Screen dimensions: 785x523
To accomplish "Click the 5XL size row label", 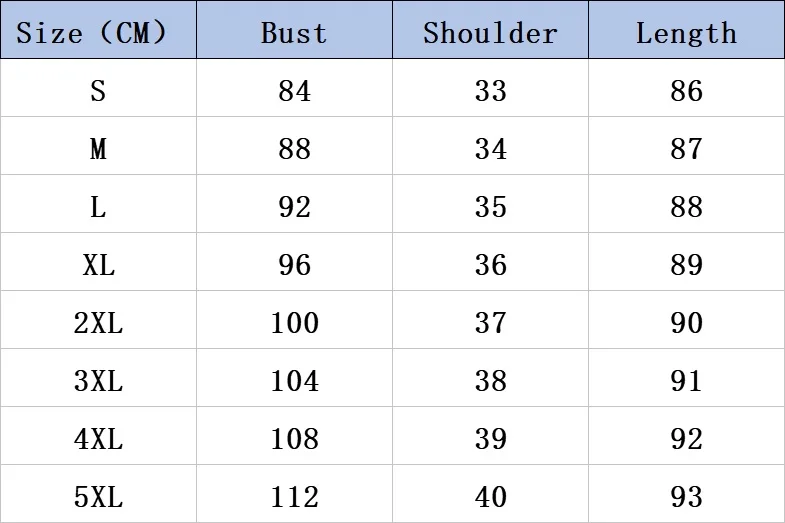I will [x=98, y=497].
